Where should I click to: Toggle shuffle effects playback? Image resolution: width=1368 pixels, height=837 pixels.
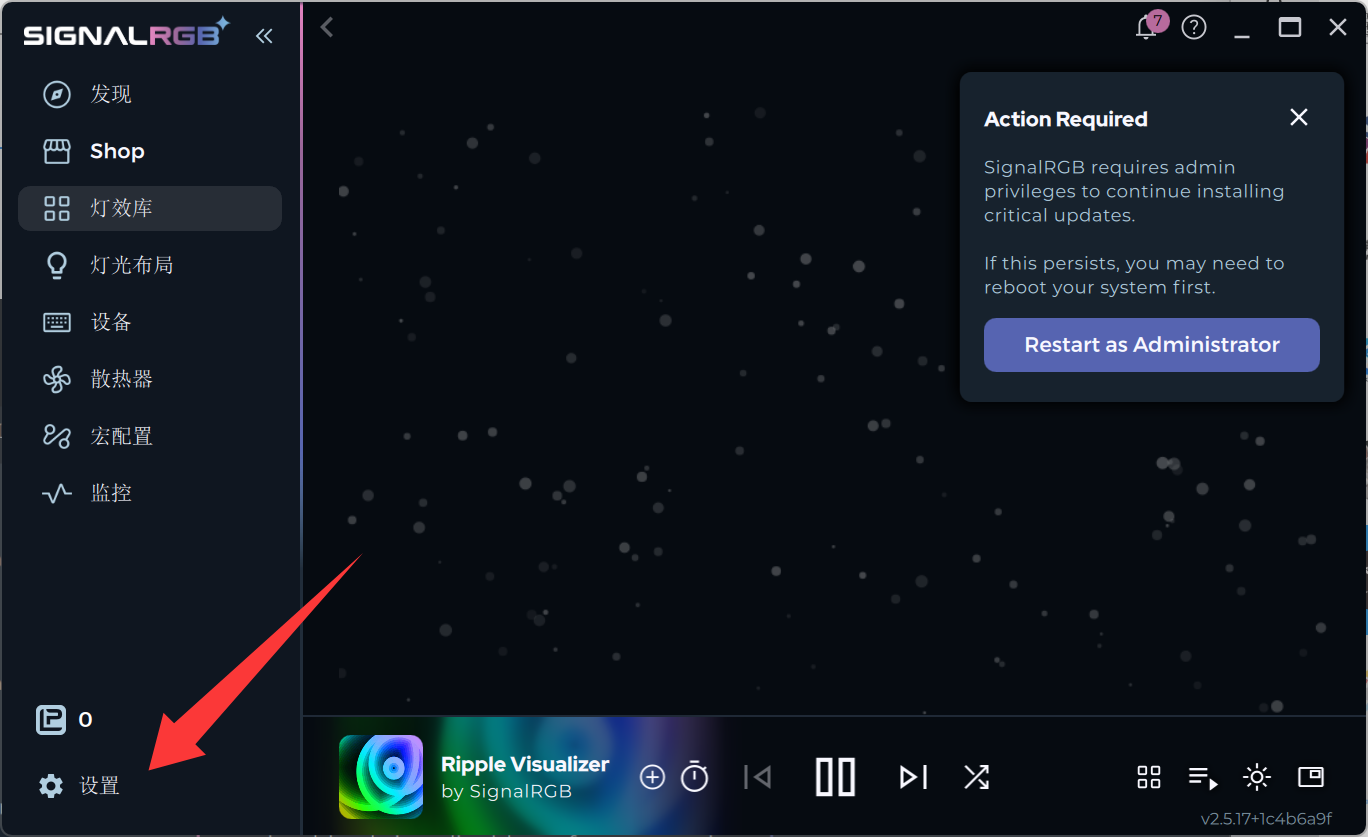[x=976, y=777]
